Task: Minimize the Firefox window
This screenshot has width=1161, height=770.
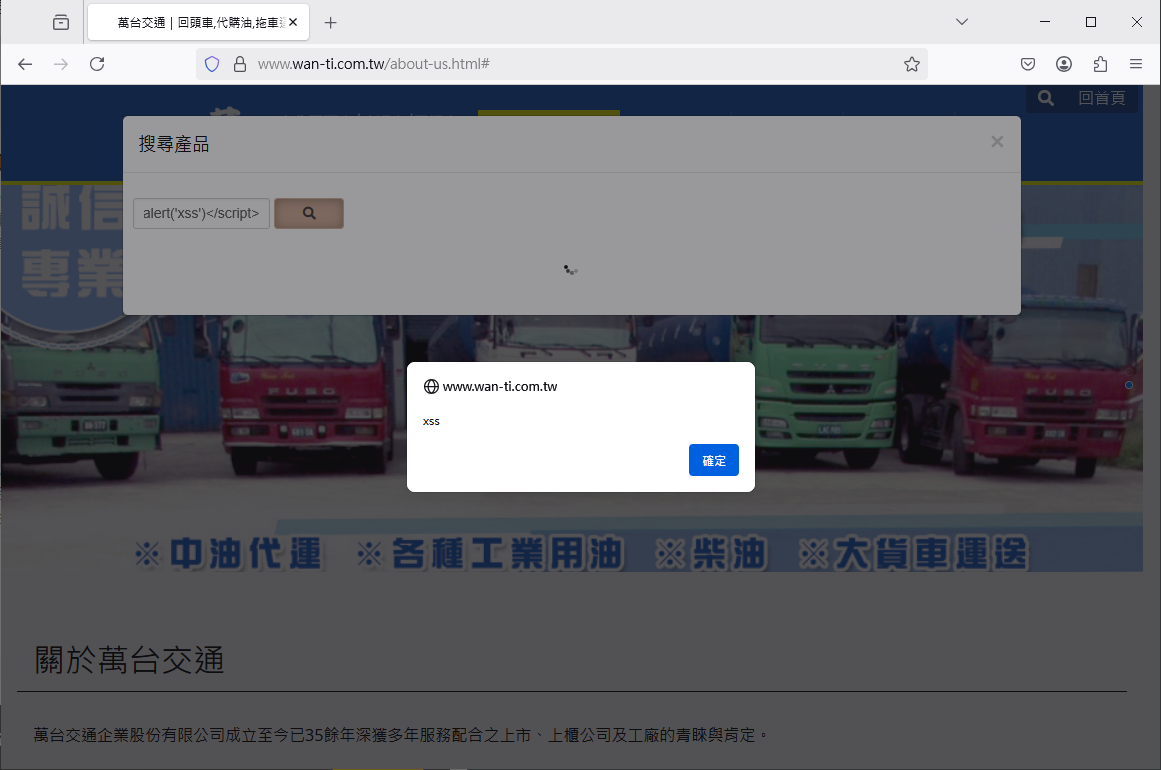Action: (1045, 22)
